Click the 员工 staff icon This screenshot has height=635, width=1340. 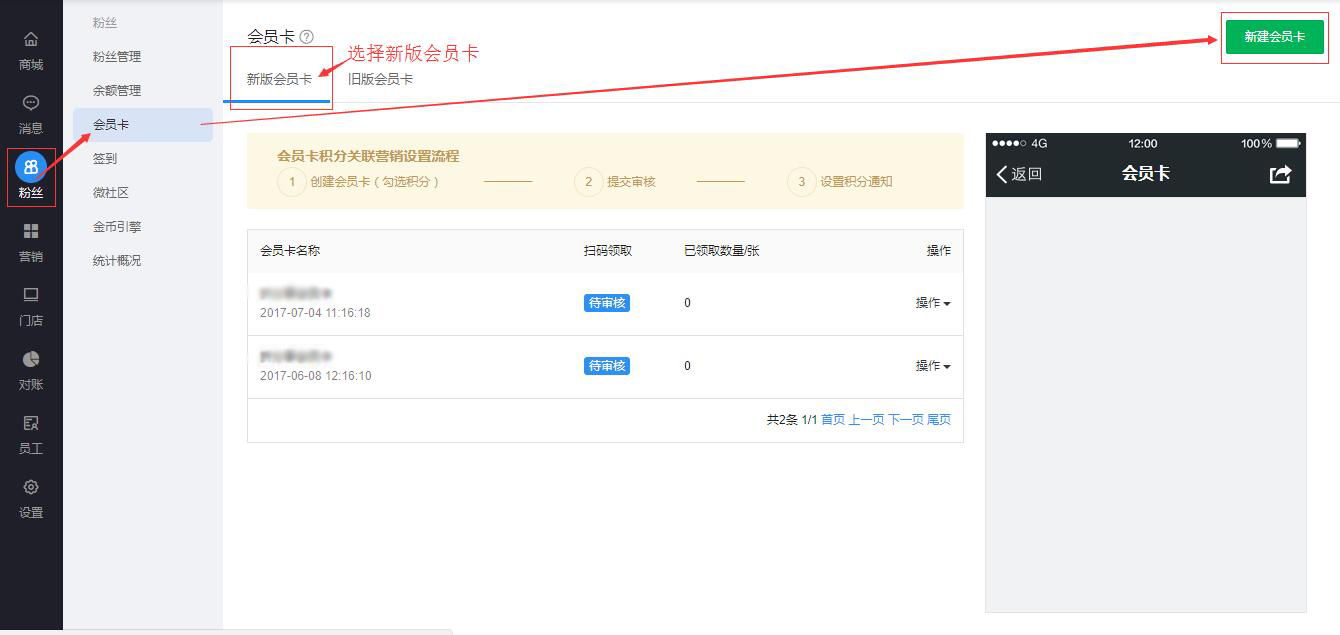click(x=31, y=423)
